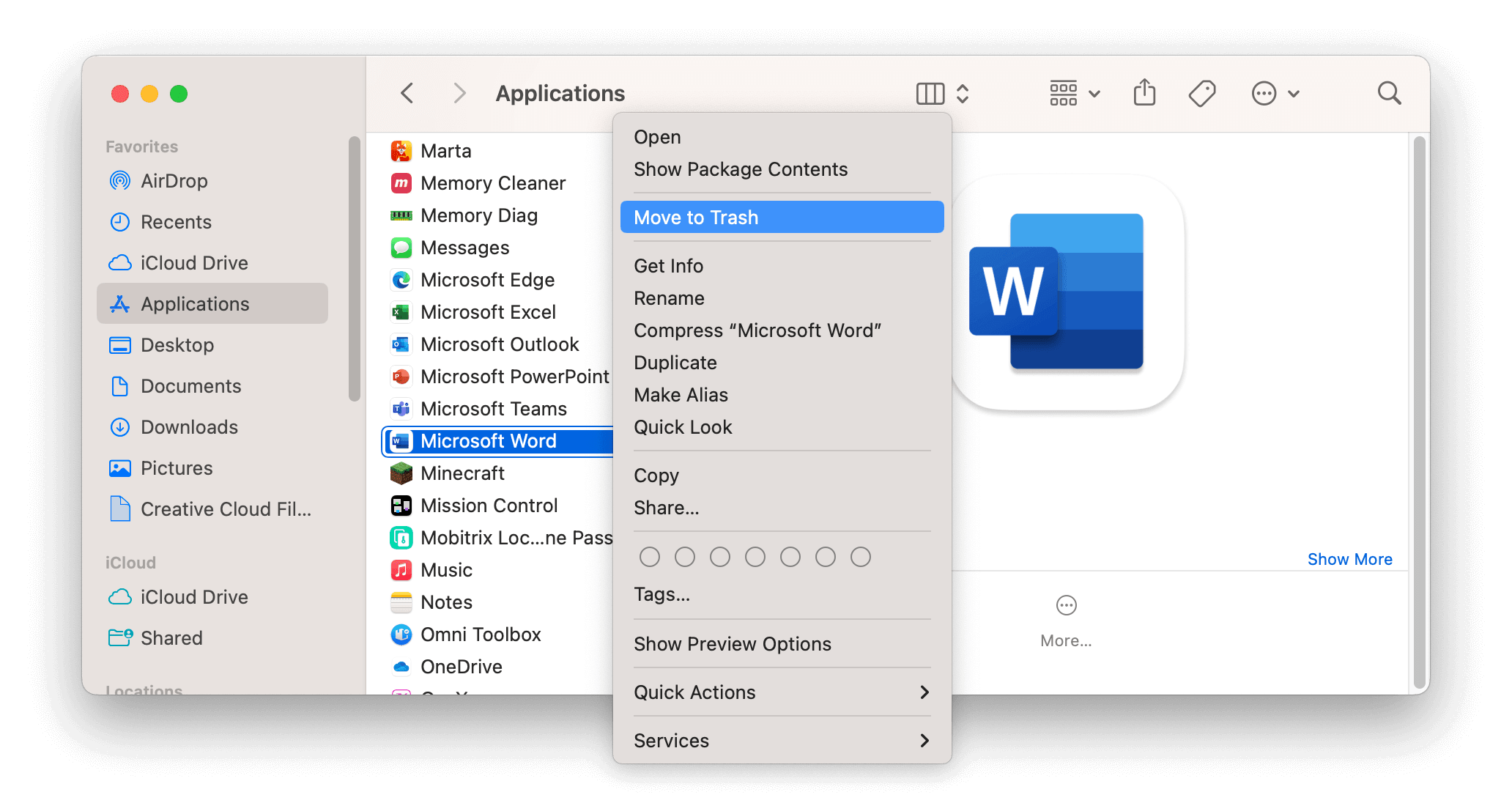Image resolution: width=1512 pixels, height=803 pixels.
Task: Choose Duplicate from the context menu
Action: click(782, 363)
